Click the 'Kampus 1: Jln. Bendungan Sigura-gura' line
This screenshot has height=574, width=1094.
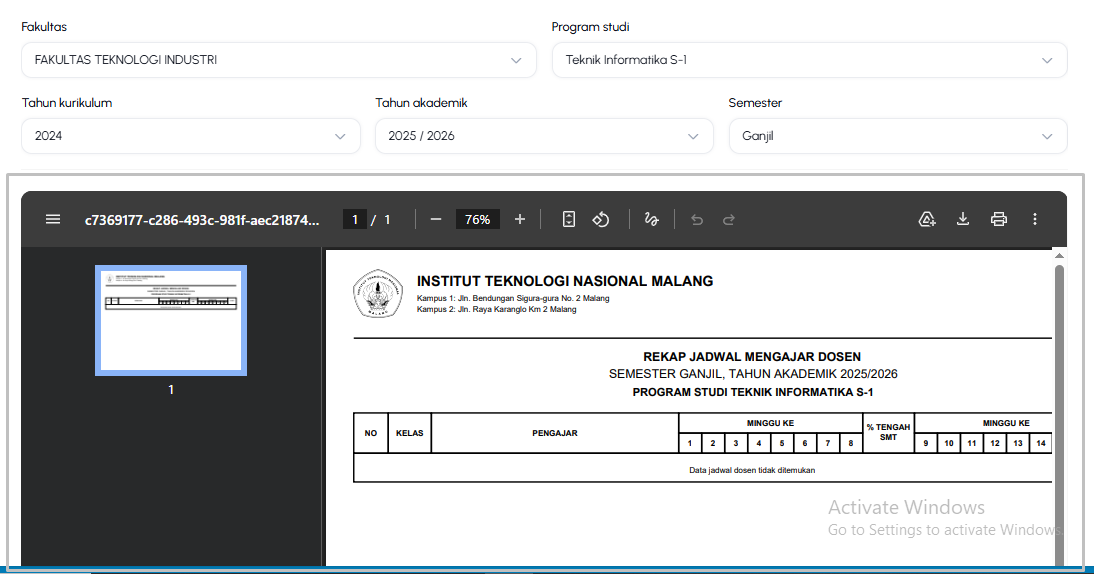513,299
